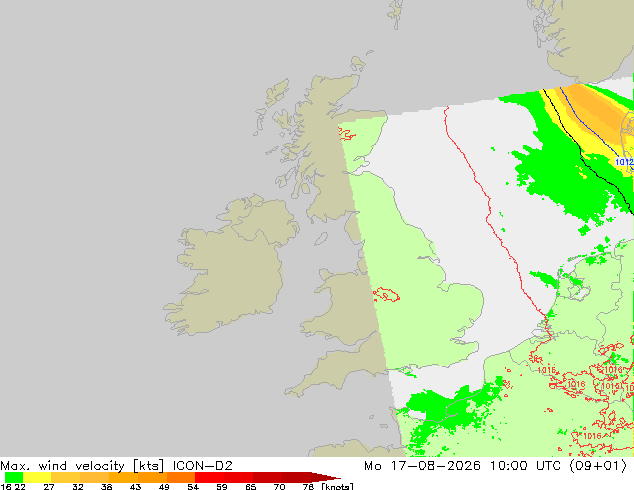Click the orange high-wind band near Norway

point(594,111)
